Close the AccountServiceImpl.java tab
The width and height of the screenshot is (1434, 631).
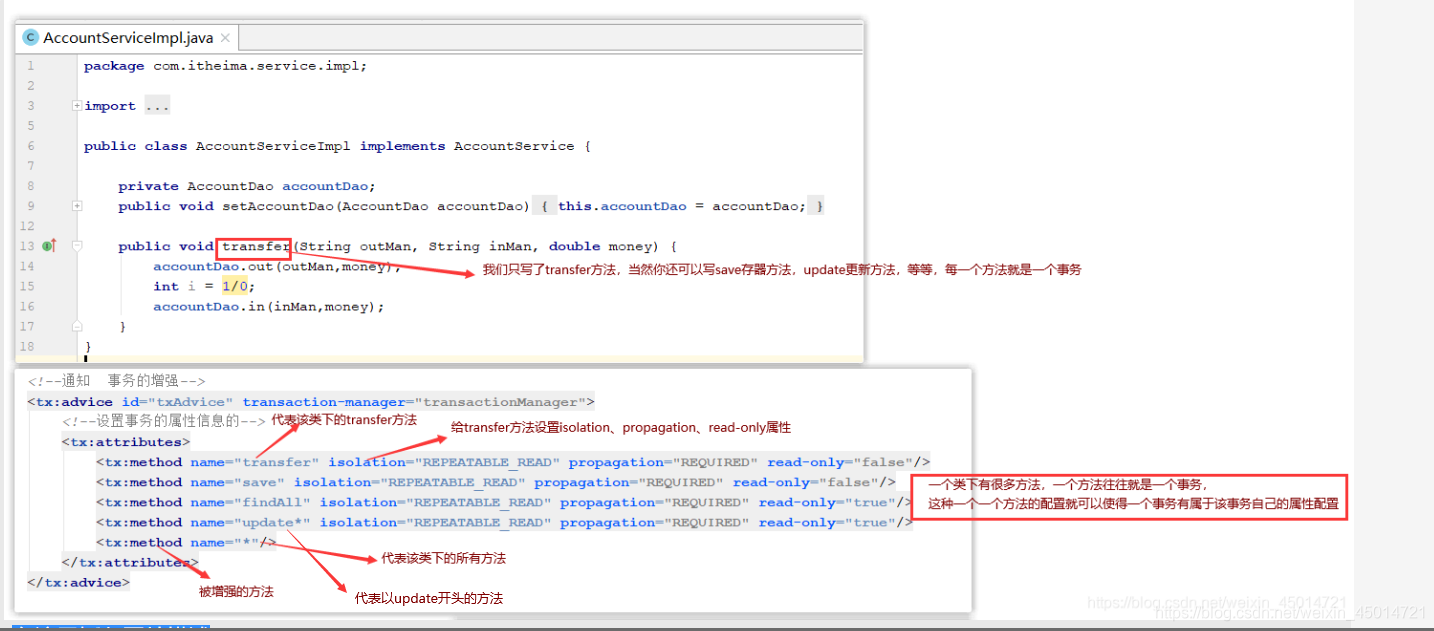[x=226, y=38]
